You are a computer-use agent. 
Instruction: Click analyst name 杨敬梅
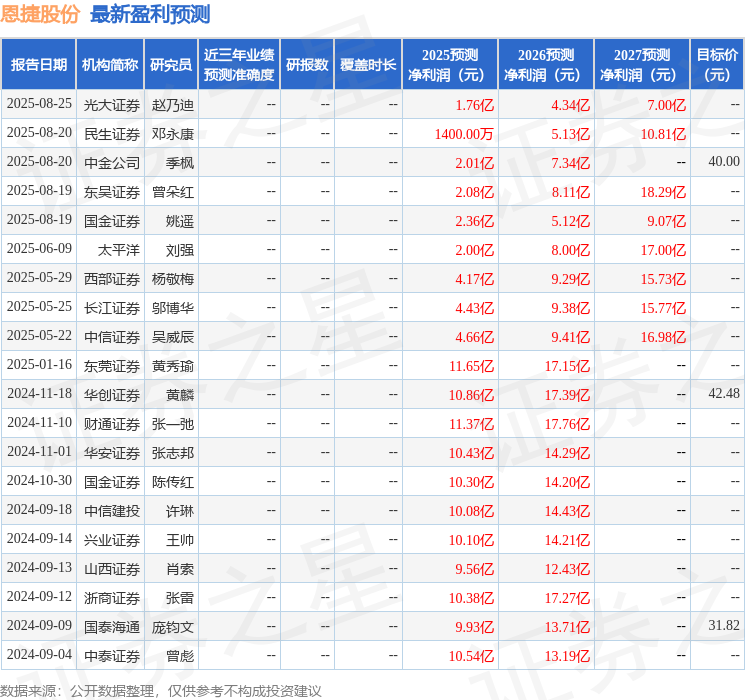click(x=172, y=279)
